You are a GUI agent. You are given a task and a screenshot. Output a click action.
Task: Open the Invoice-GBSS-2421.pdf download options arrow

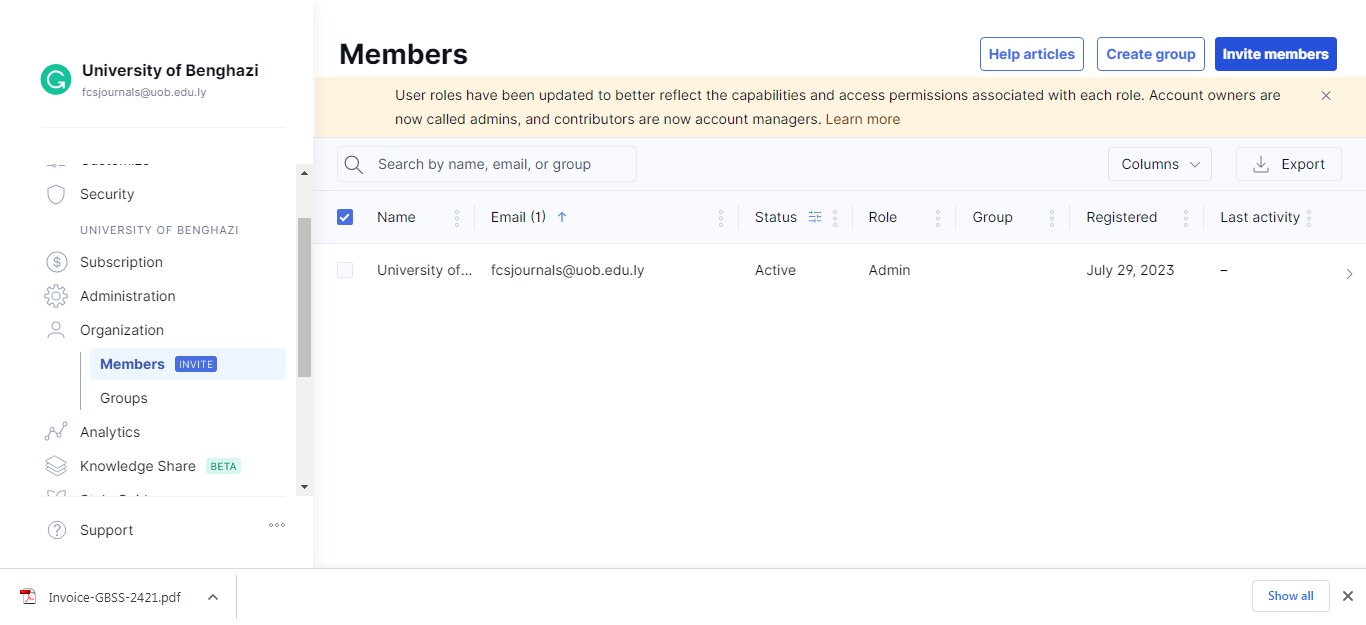213,597
